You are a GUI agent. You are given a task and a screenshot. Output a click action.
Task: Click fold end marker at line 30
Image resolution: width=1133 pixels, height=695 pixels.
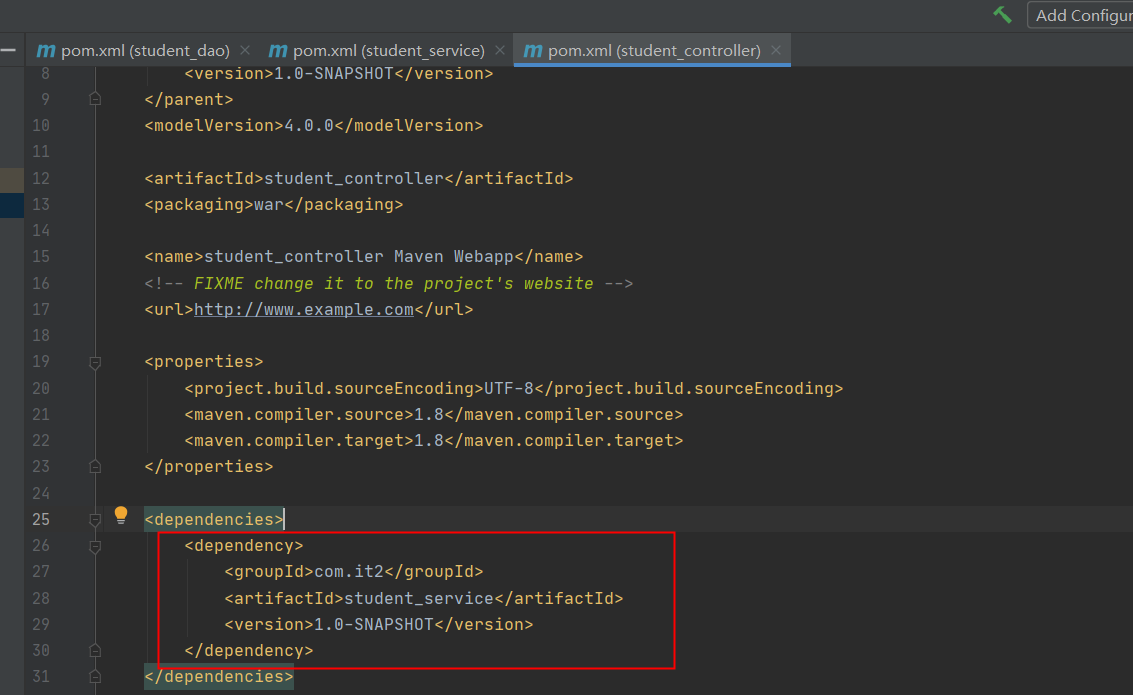[x=95, y=650]
